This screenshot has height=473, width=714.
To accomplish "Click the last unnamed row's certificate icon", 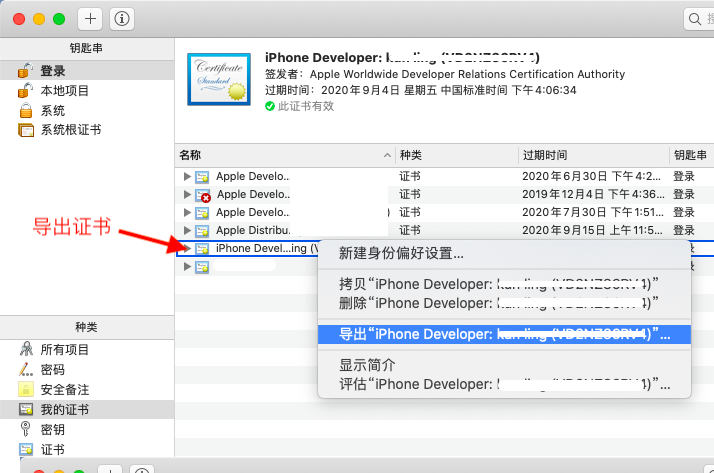I will 202,267.
